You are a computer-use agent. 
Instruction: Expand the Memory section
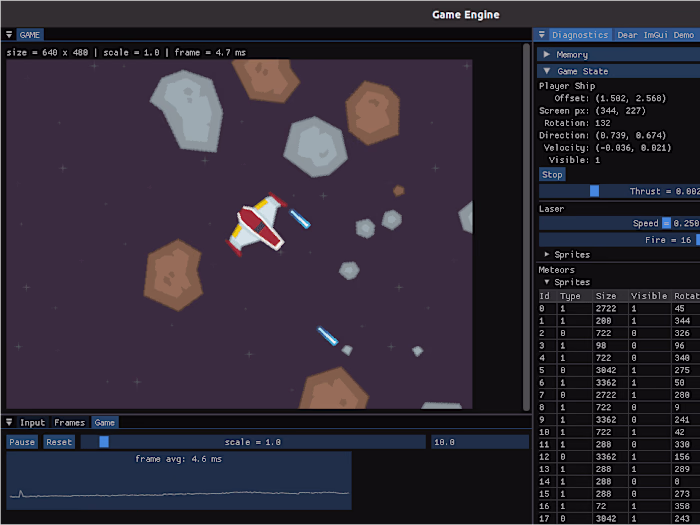[618, 54]
